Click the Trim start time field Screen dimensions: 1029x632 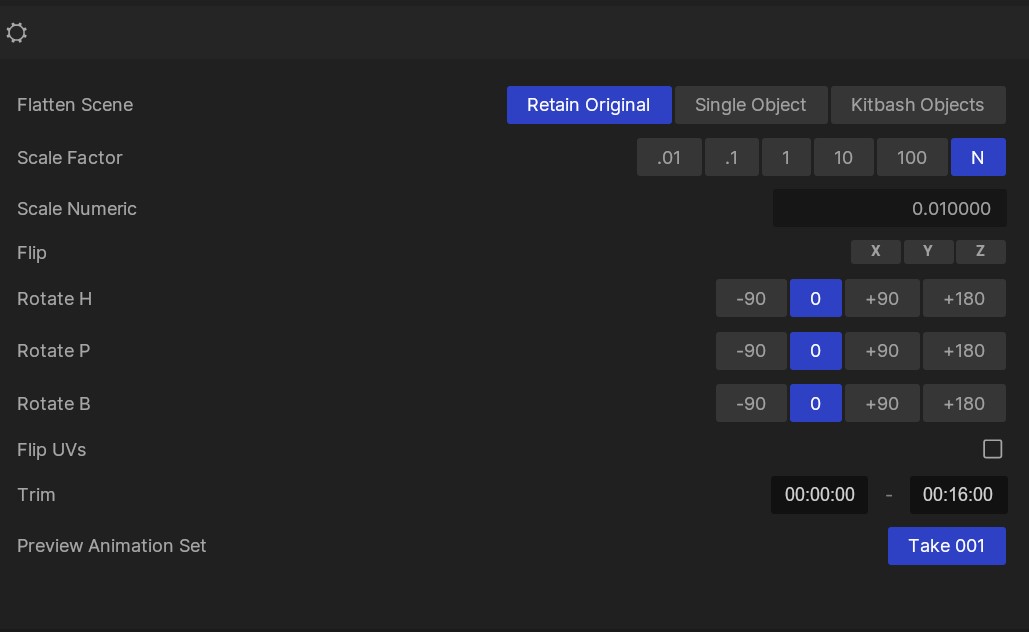[819, 495]
